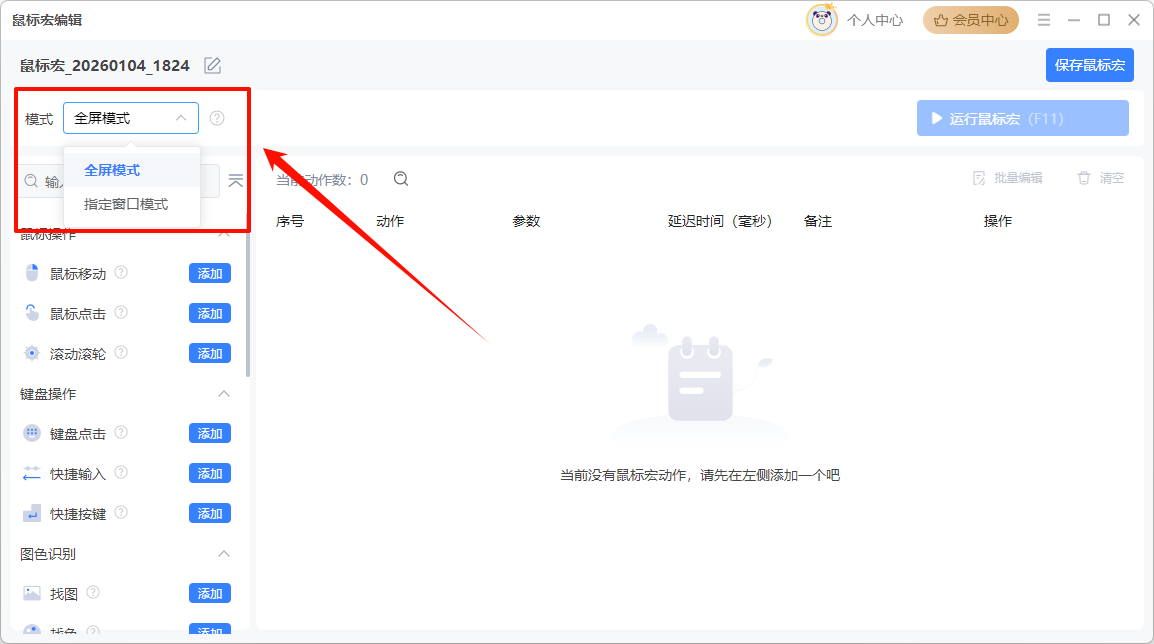Open the hamburger menu at top right
The width and height of the screenshot is (1154, 644).
coord(1043,19)
